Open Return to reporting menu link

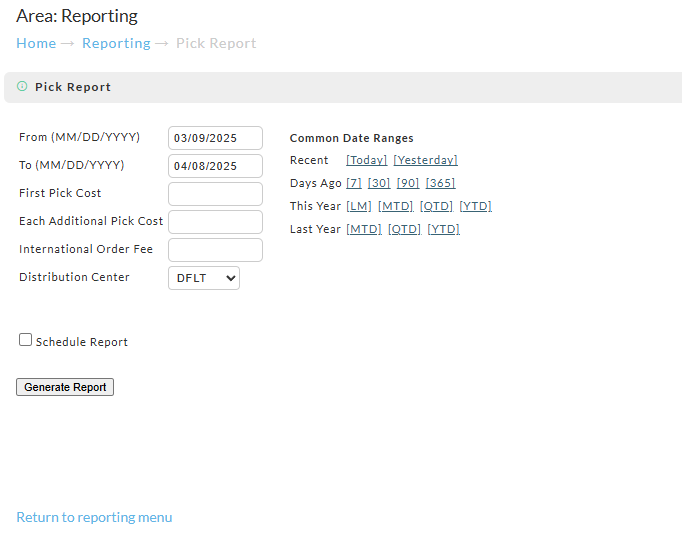pos(94,517)
